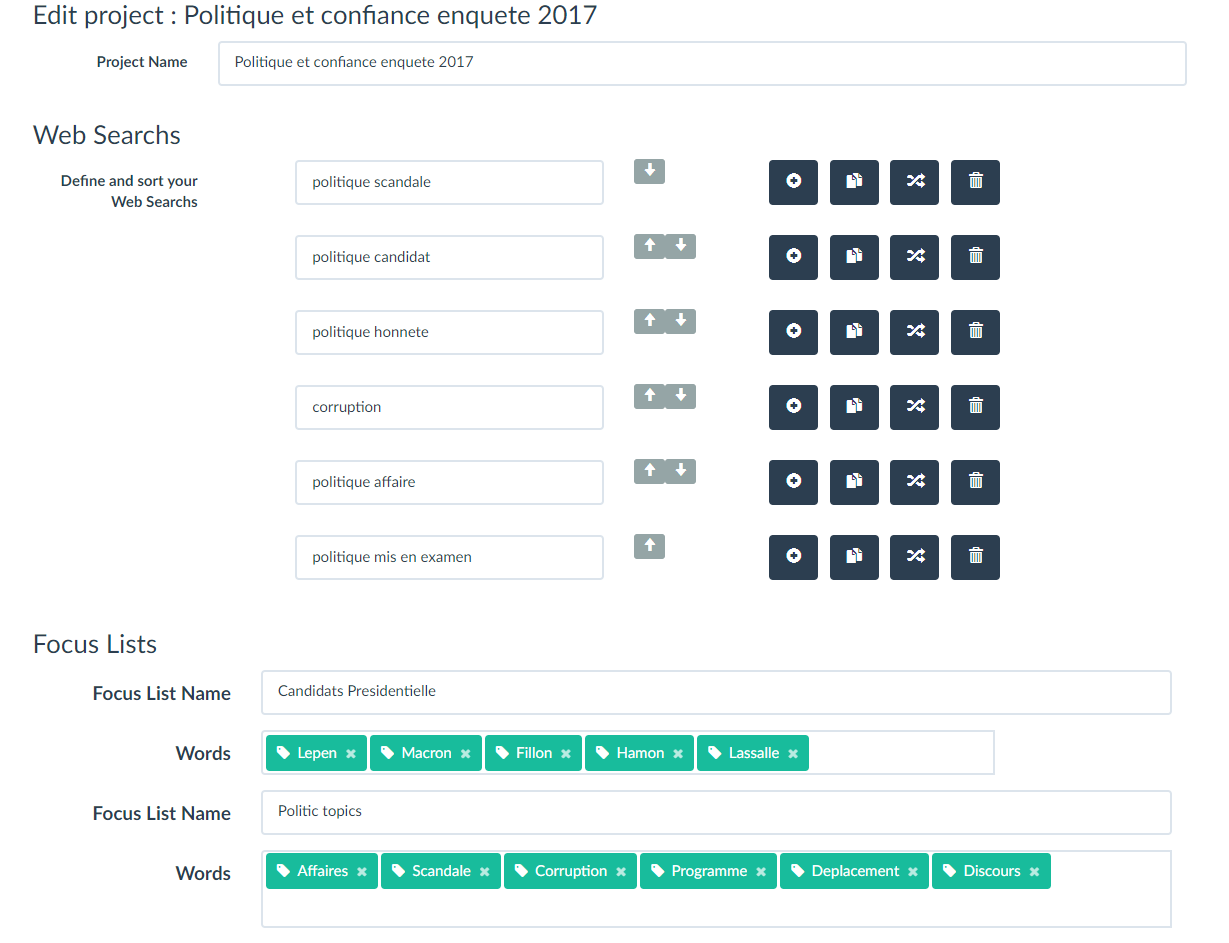Open the trash icon for "politique honnete"
The width and height of the screenshot is (1229, 943).
point(975,332)
